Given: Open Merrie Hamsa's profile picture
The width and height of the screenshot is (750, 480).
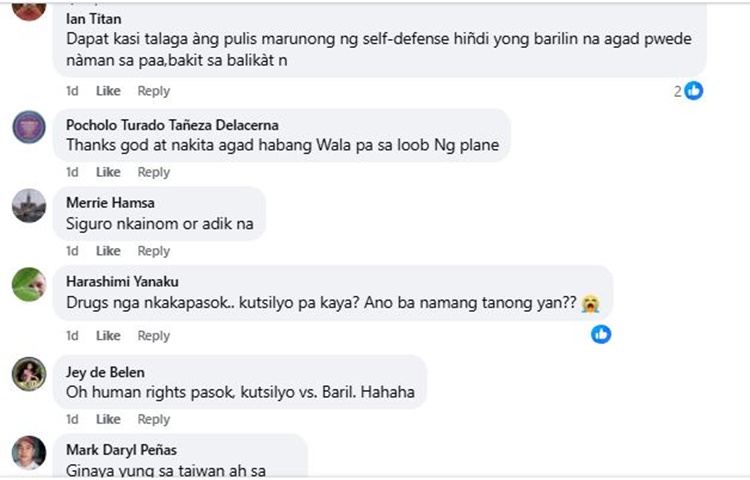Looking at the screenshot, I should click(x=29, y=206).
